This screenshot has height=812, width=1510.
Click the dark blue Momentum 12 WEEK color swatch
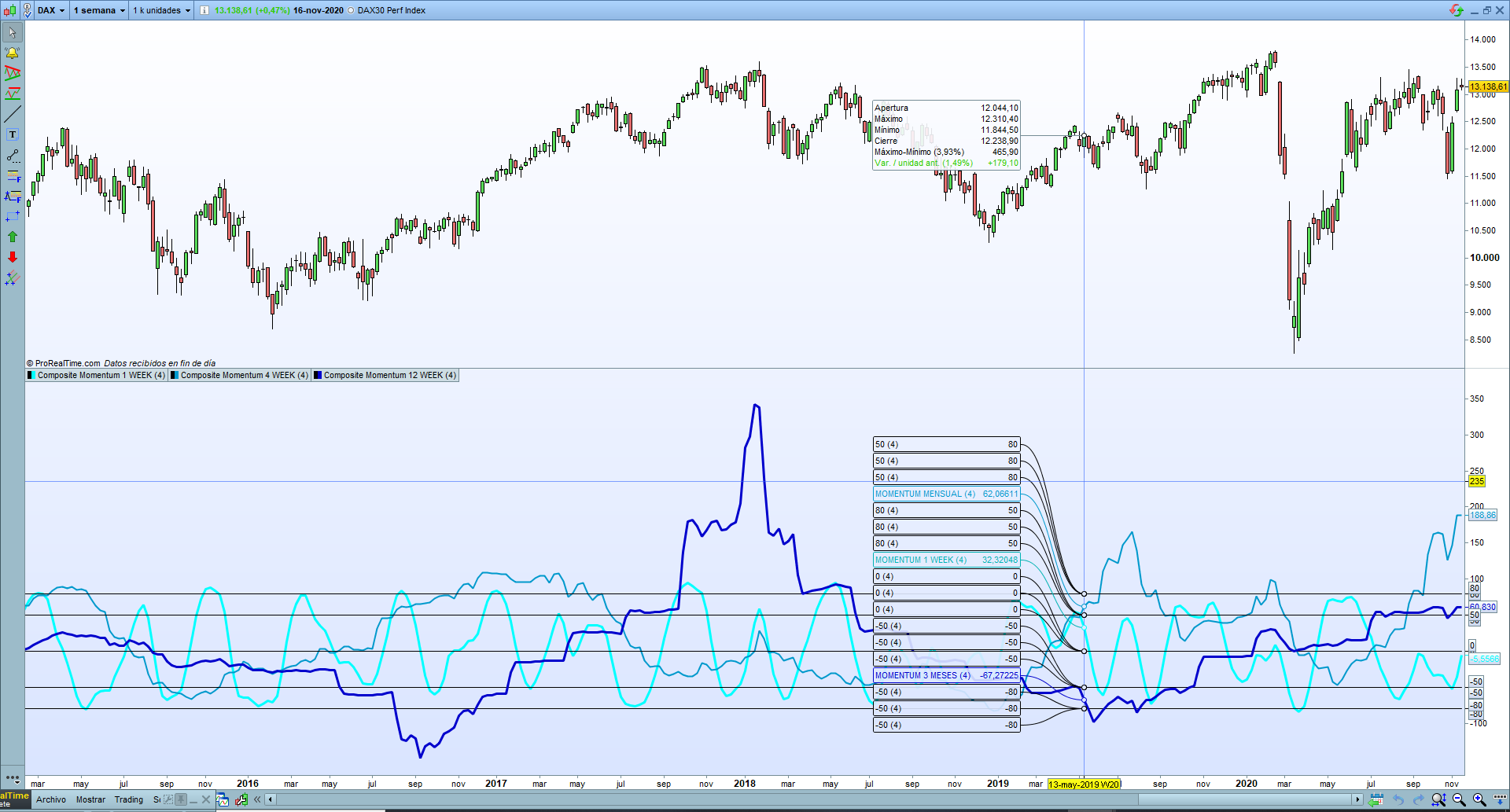click(318, 375)
